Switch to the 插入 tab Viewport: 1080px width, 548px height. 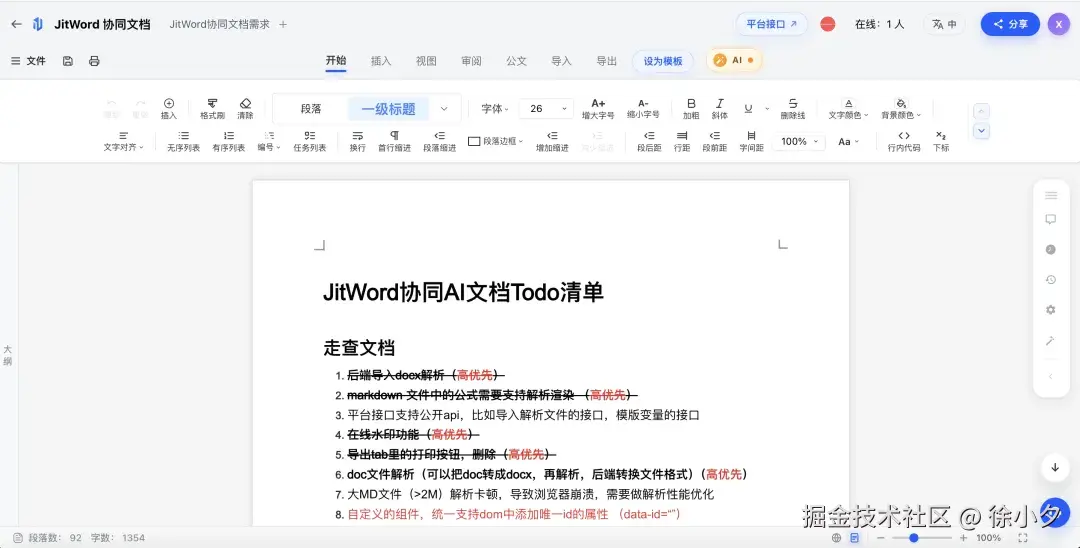(x=381, y=61)
